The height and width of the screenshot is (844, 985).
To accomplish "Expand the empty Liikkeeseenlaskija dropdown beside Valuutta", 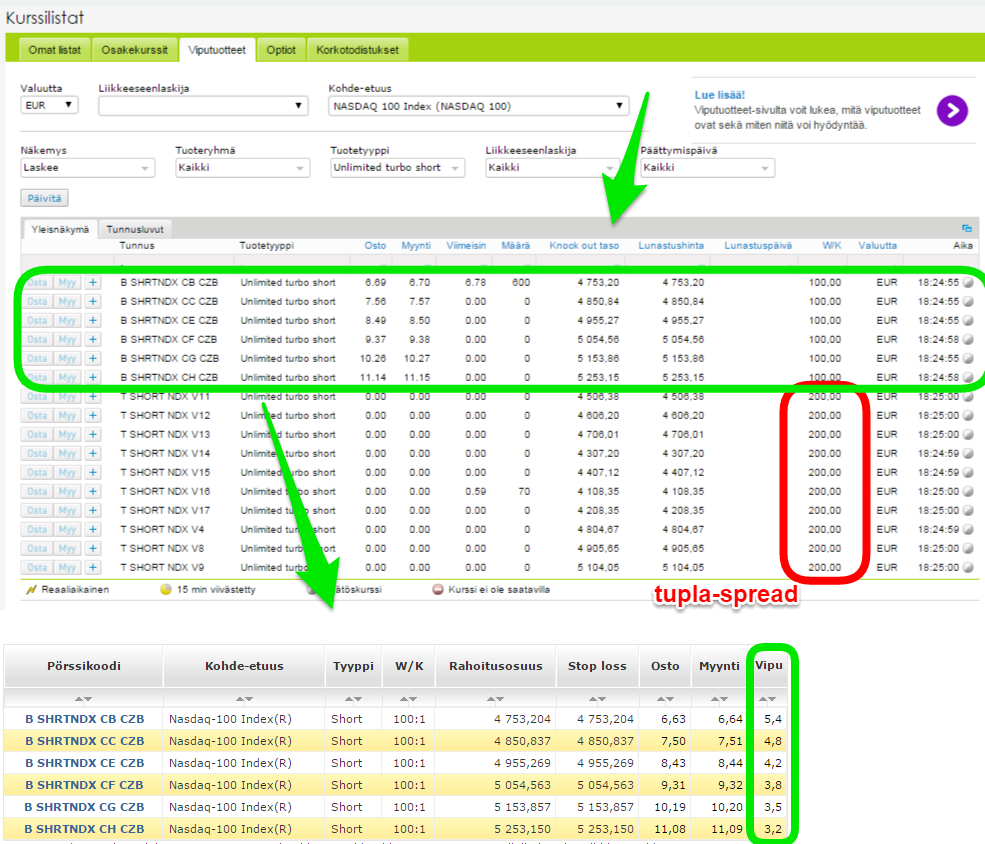I will click(x=203, y=106).
